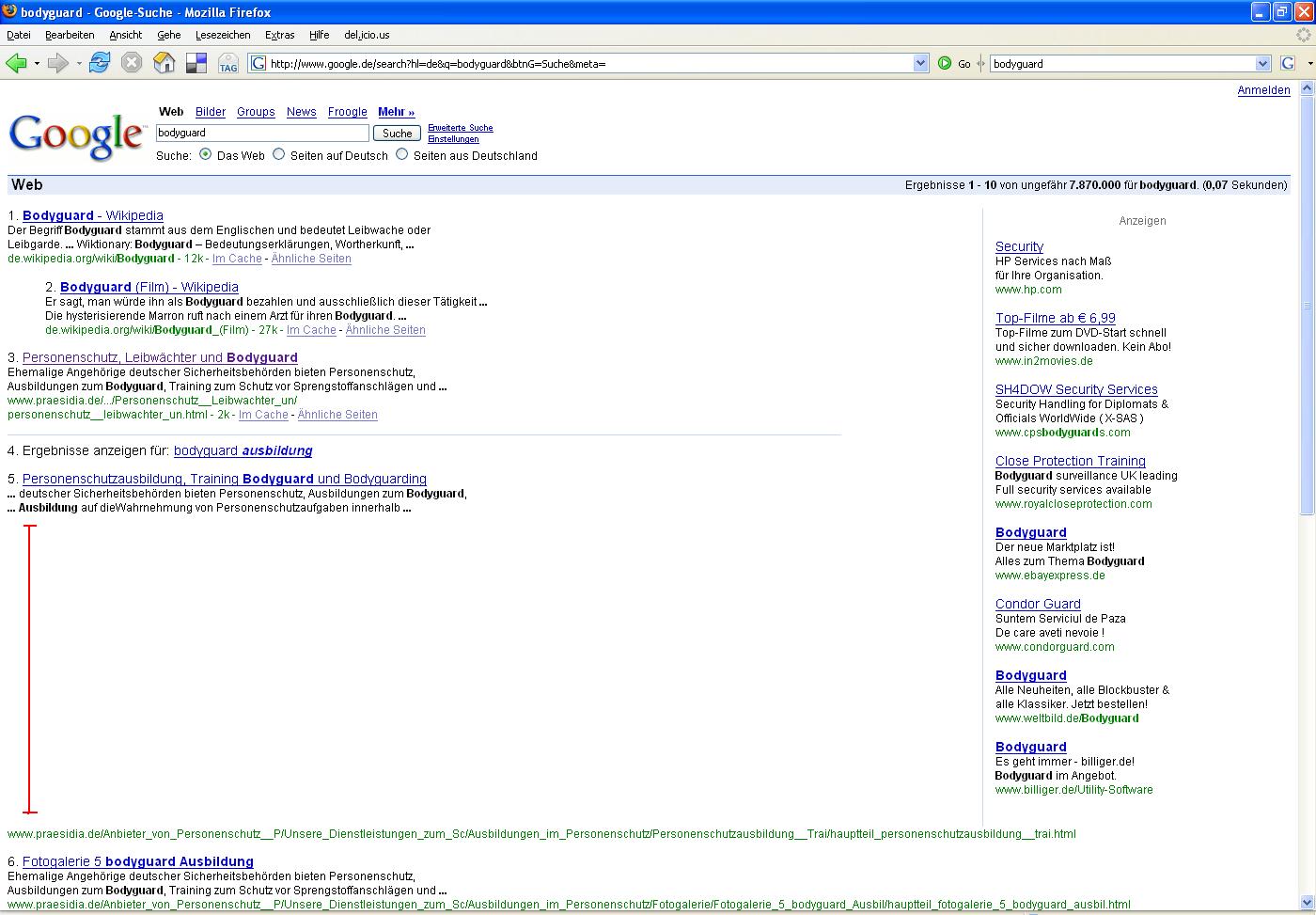Reload the page with the refresh icon
This screenshot has height=915, width=1316.
click(100, 63)
